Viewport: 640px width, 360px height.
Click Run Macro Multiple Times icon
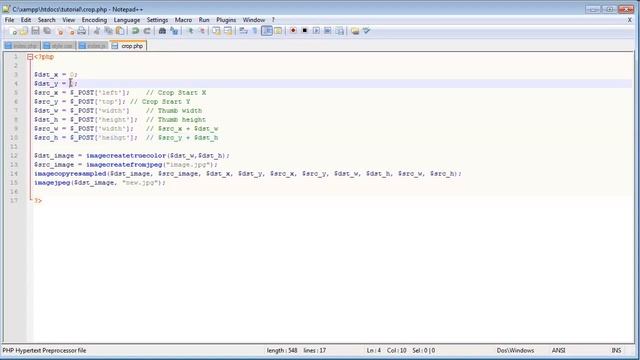pos(328,31)
